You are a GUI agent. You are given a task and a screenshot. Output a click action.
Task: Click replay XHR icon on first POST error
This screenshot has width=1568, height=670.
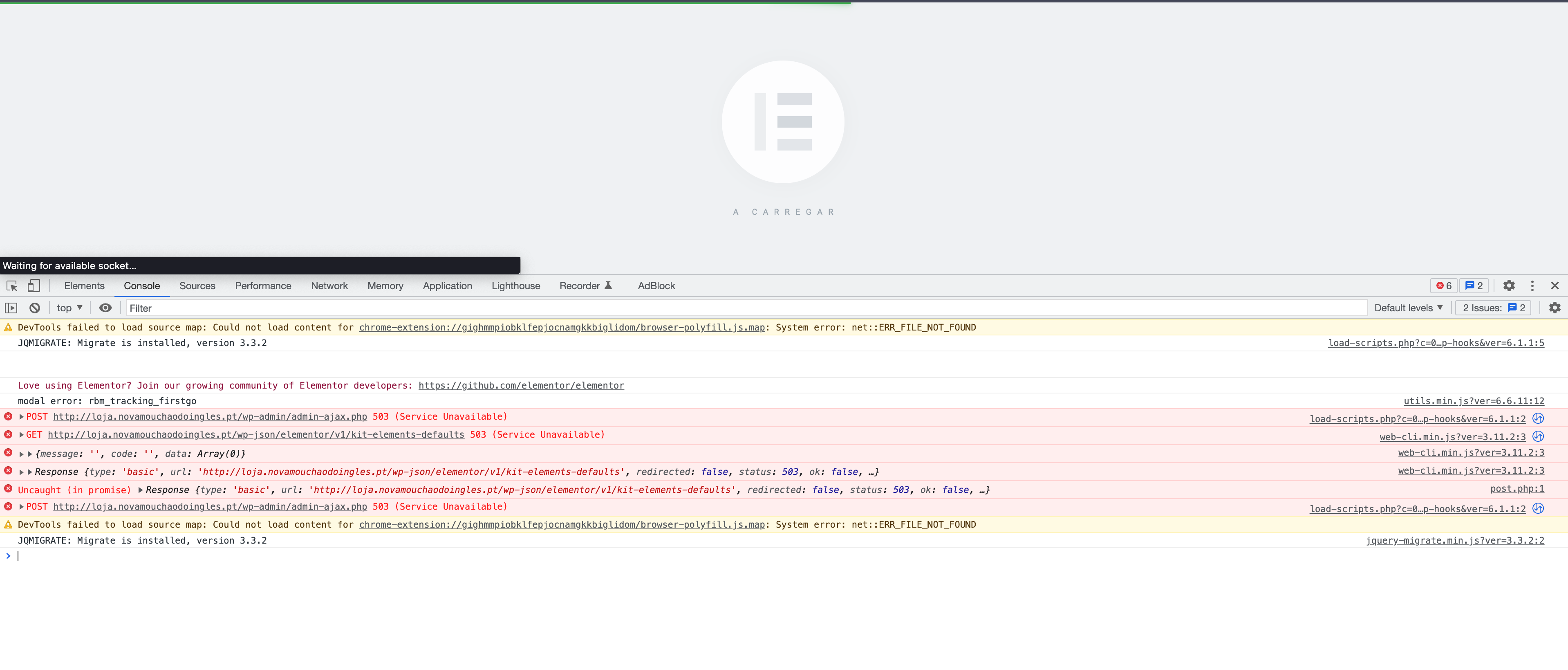click(1538, 418)
